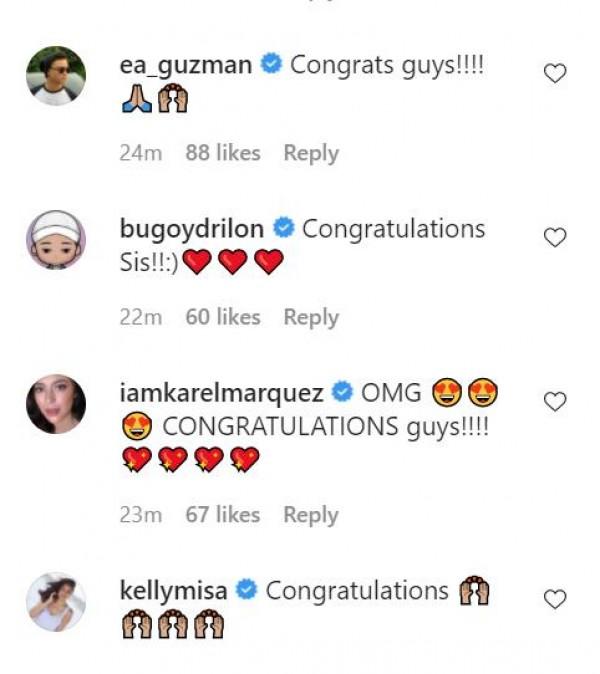Open the ea_guzman username link
Image resolution: width=600 pixels, height=674 pixels.
tap(186, 66)
